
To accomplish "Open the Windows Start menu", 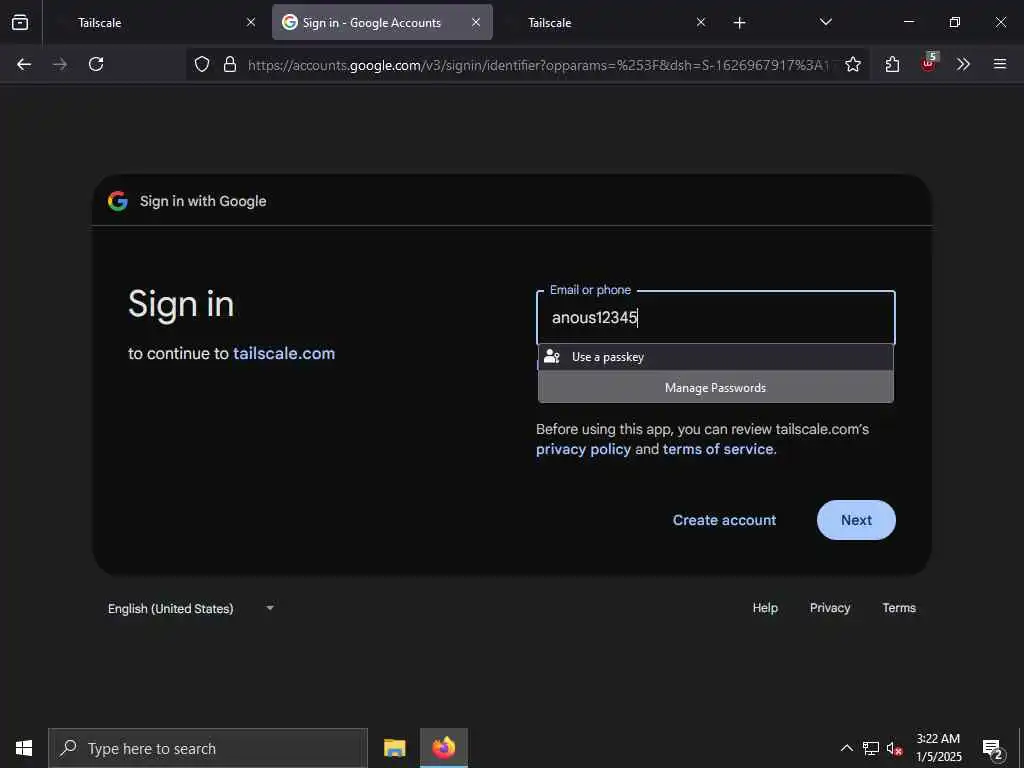I will [24, 748].
